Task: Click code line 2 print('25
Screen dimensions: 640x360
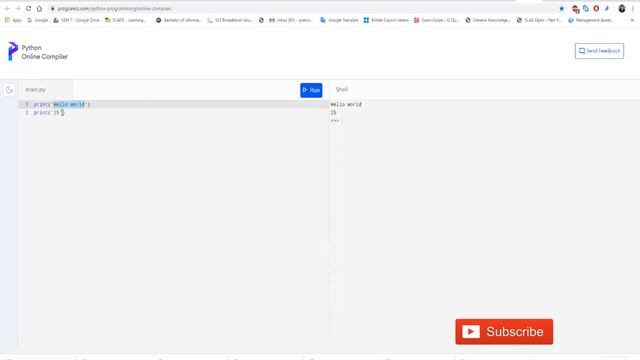Action: coord(49,113)
